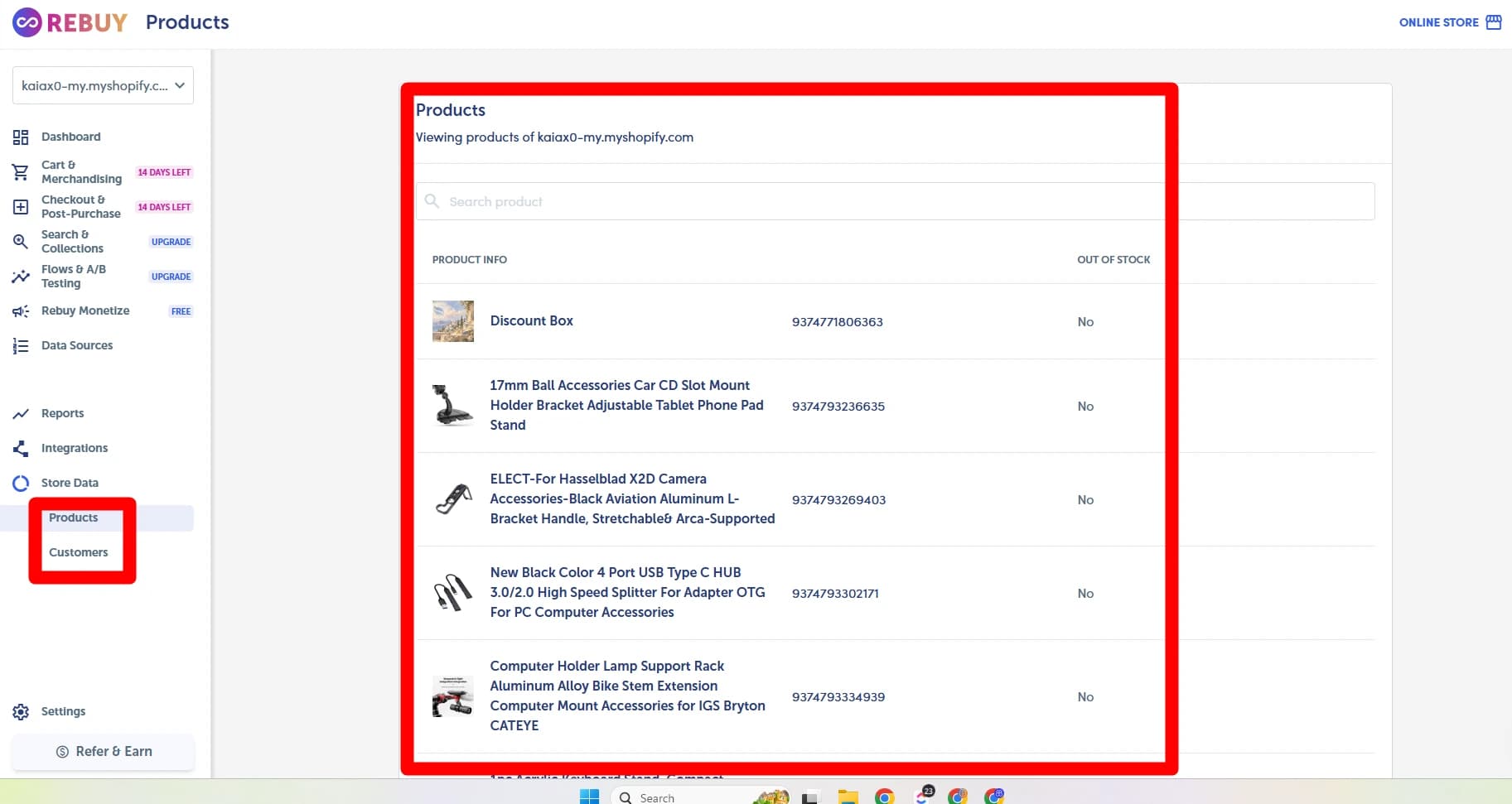Open Data Sources in the sidebar
This screenshot has width=1512, height=804.
pos(77,345)
